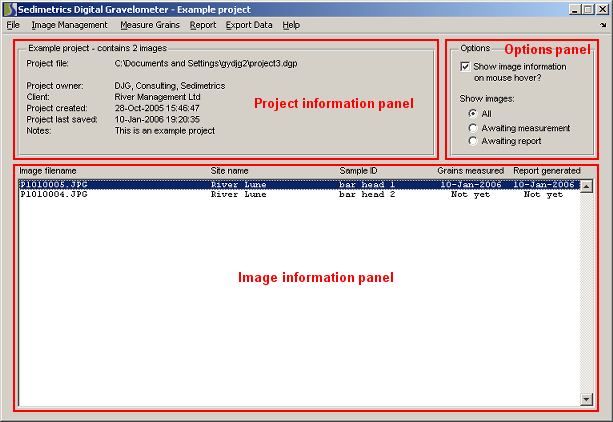Open the Export Data menu

249,25
